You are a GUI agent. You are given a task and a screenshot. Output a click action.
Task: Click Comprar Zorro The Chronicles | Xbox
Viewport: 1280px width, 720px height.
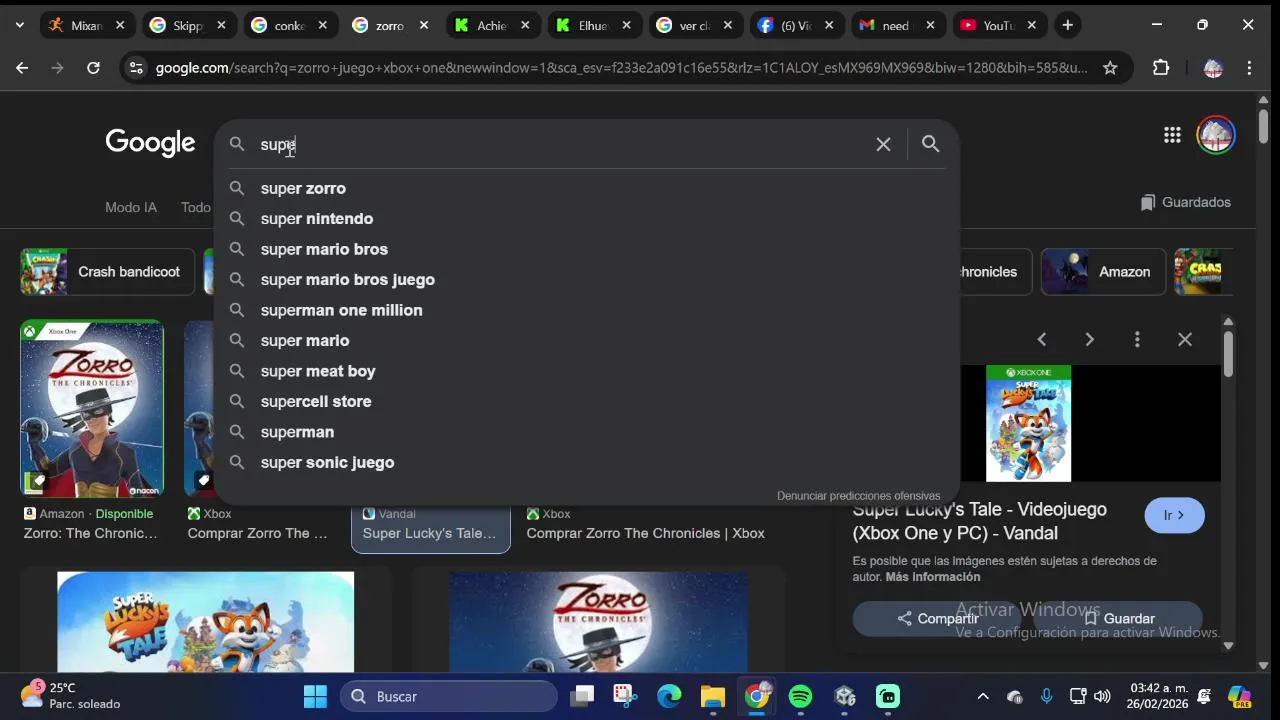(645, 533)
